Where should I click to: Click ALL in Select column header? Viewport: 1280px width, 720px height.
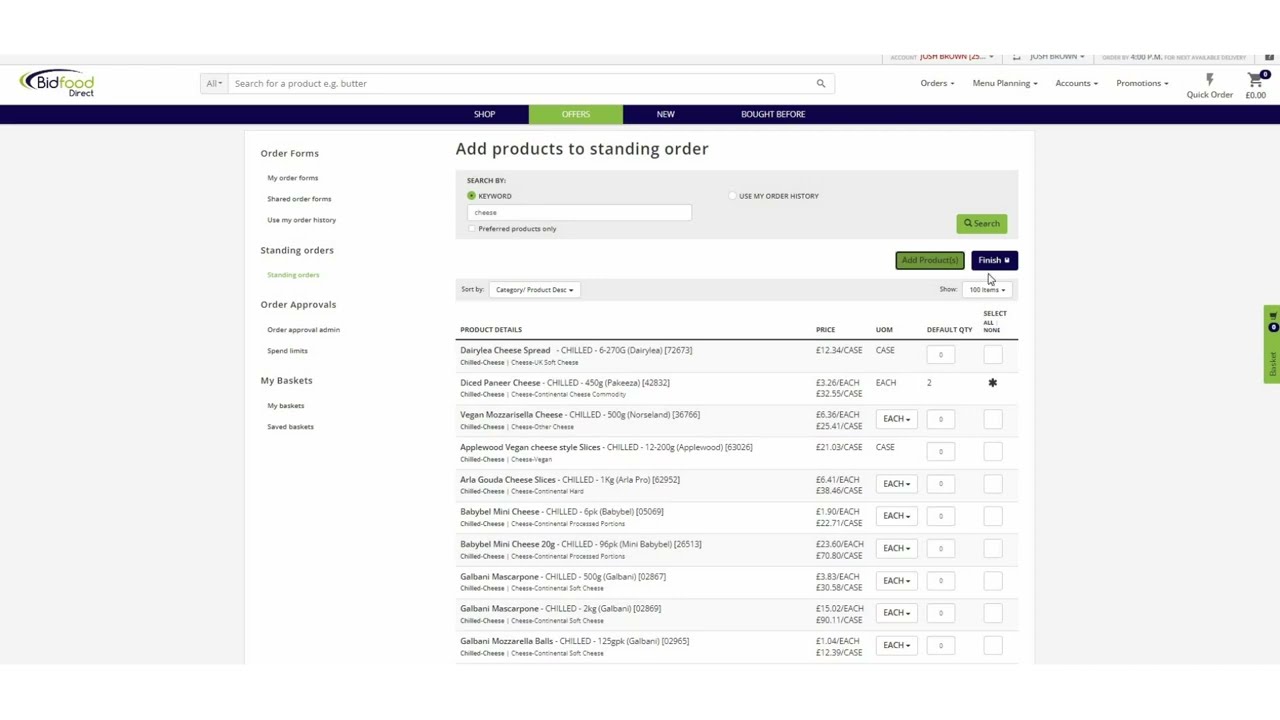click(988, 322)
